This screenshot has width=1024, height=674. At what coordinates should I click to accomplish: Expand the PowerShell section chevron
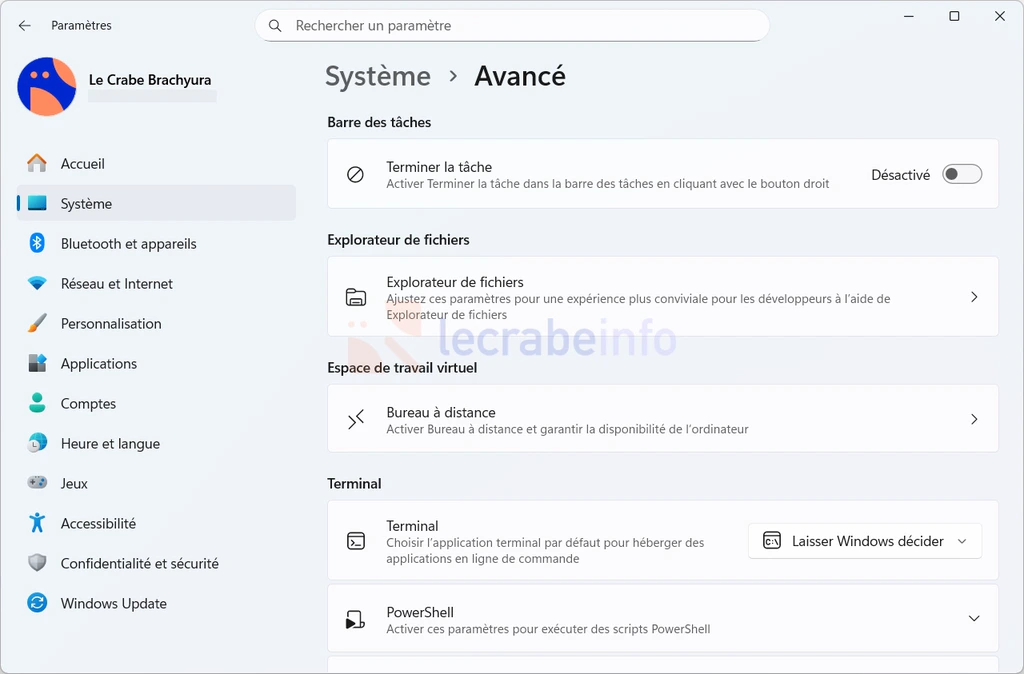click(974, 618)
